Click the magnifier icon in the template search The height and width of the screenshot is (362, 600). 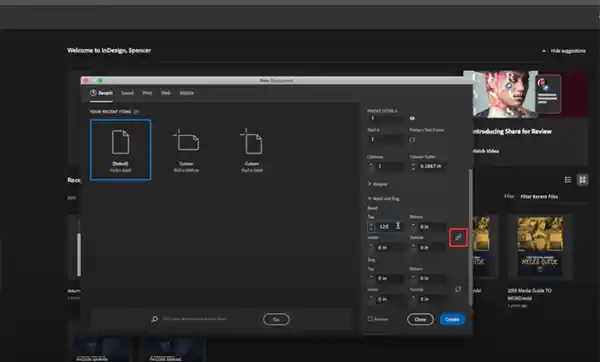click(x=154, y=319)
